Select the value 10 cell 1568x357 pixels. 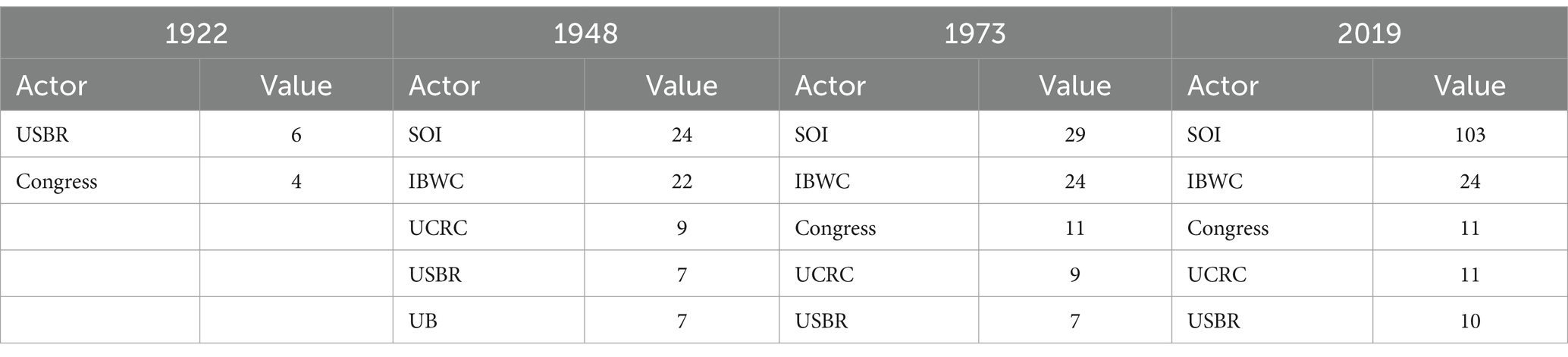[1469, 321]
